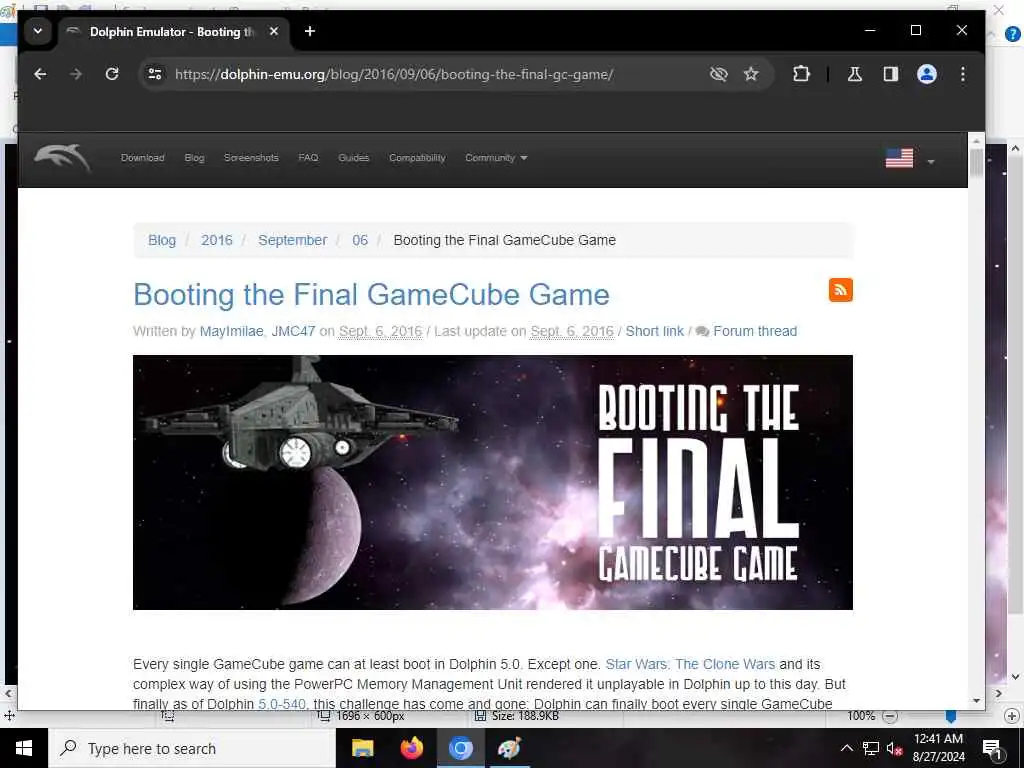The height and width of the screenshot is (768, 1024).
Task: Click the muted volume tray icon
Action: tap(894, 748)
